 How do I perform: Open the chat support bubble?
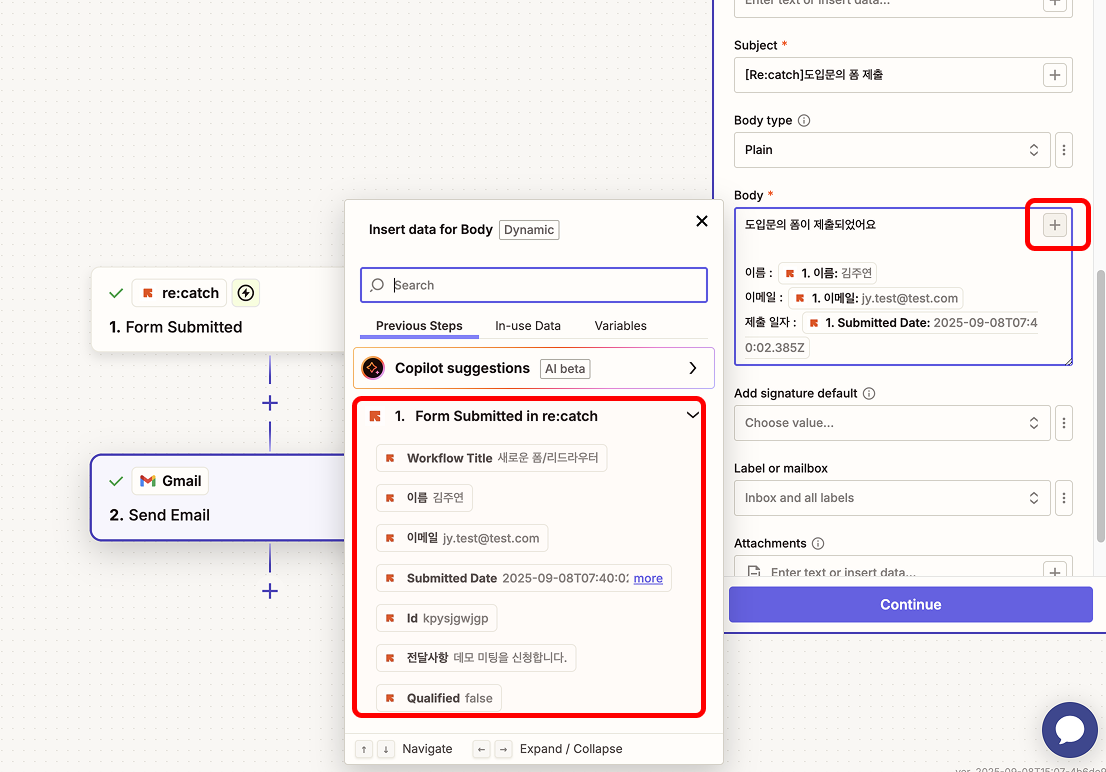1069,730
